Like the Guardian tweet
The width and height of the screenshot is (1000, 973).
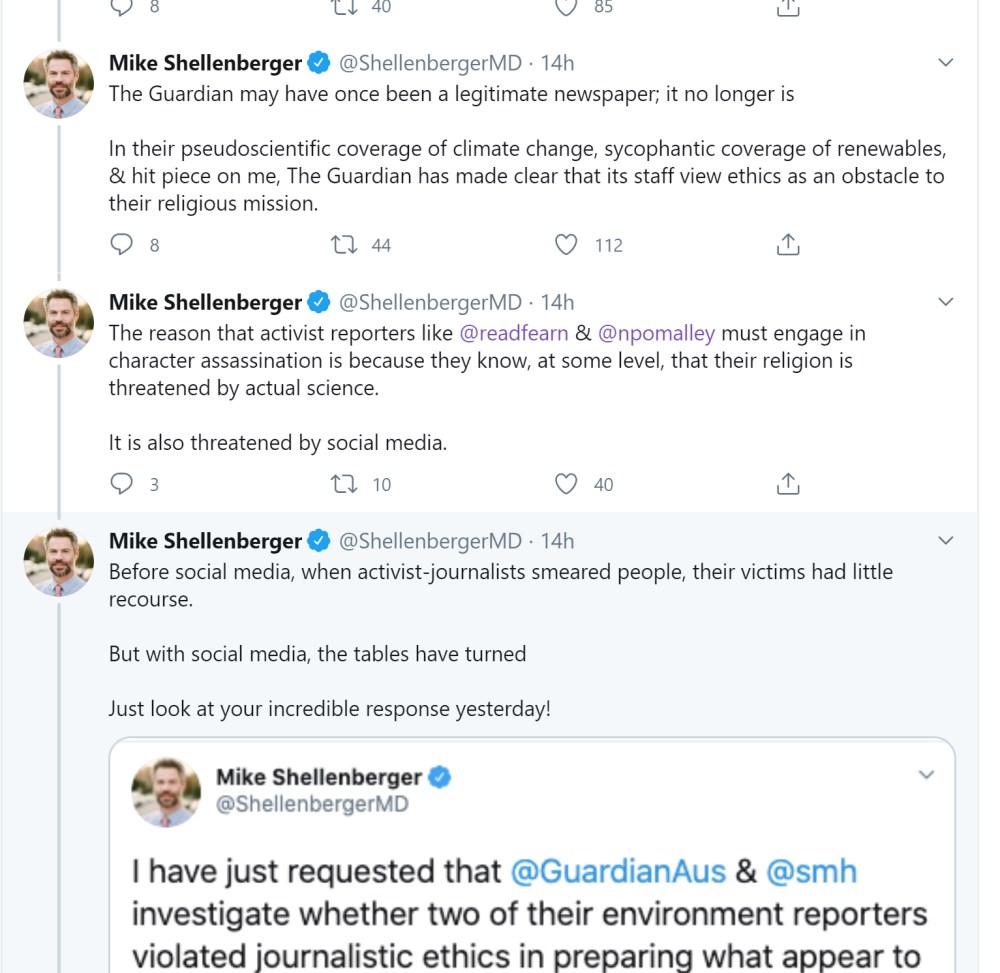pos(567,244)
